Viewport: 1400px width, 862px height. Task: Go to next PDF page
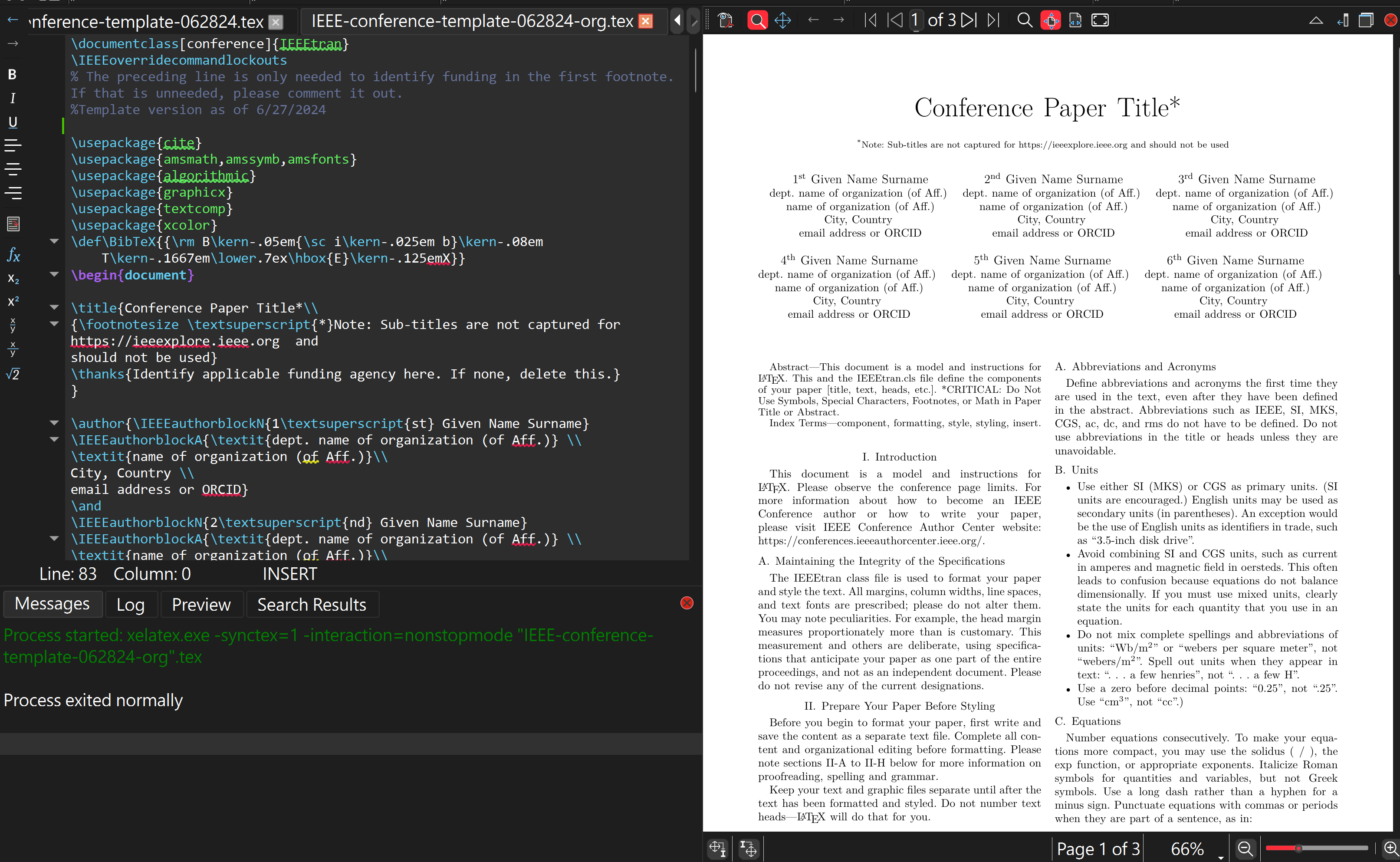(x=969, y=20)
